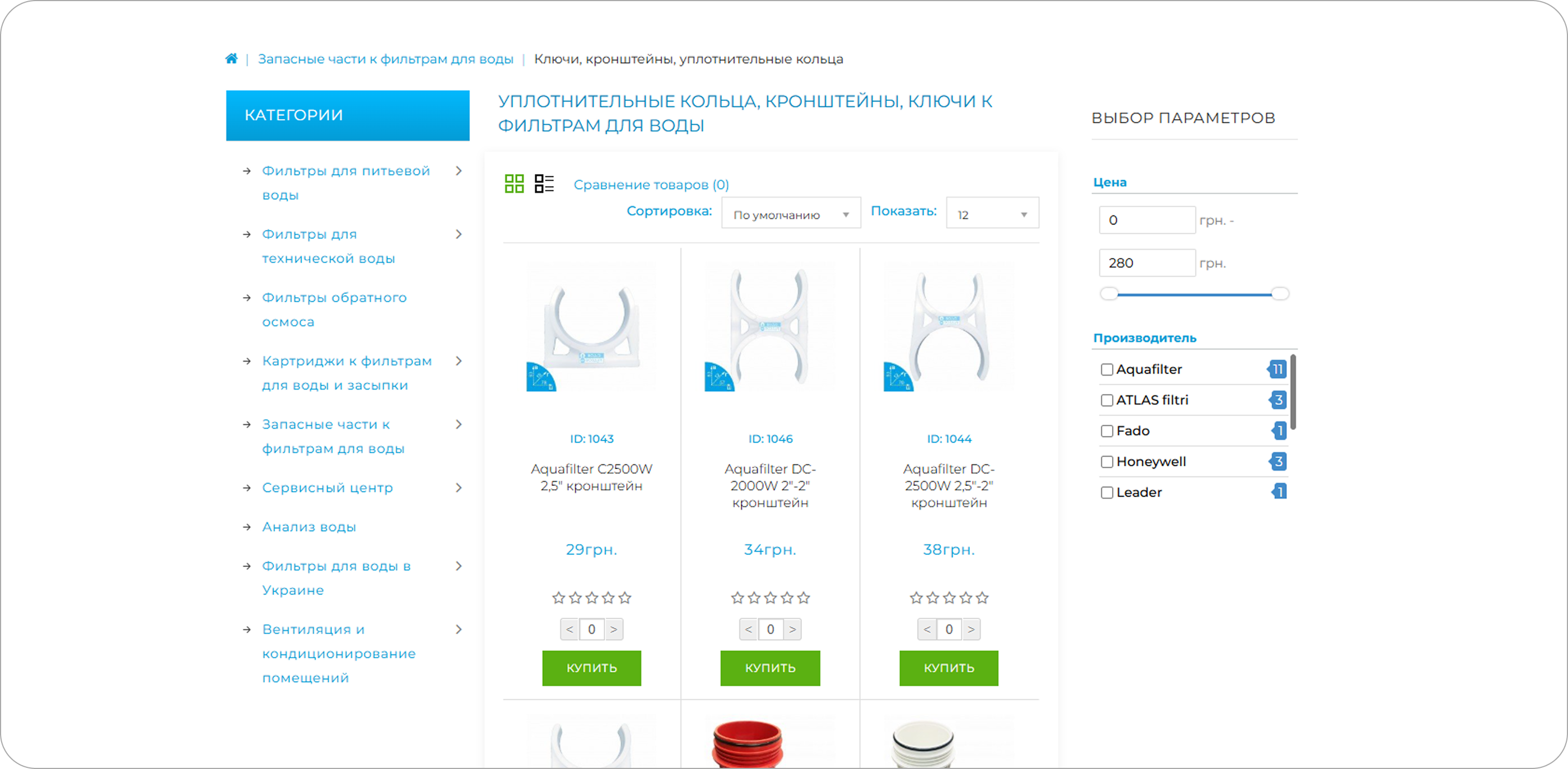The height and width of the screenshot is (769, 1568).
Task: Switch to grid view layout
Action: (514, 183)
